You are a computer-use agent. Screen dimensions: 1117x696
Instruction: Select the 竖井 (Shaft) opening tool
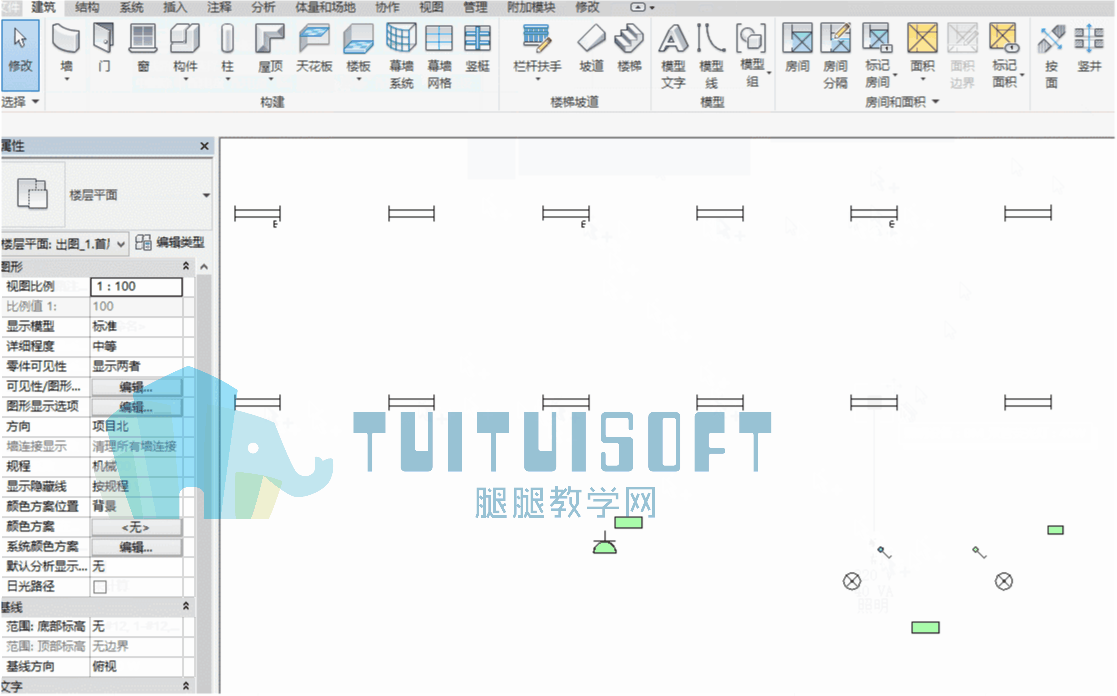pyautogui.click(x=1089, y=48)
